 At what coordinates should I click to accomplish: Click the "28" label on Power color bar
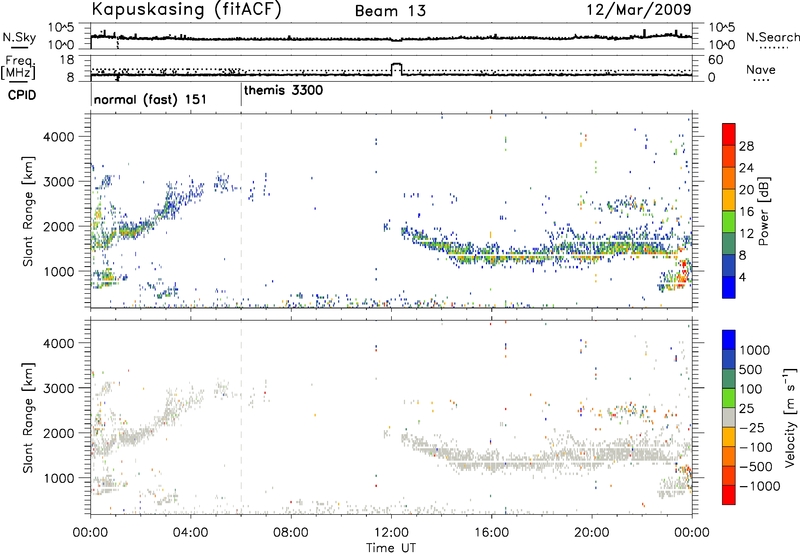tap(746, 146)
